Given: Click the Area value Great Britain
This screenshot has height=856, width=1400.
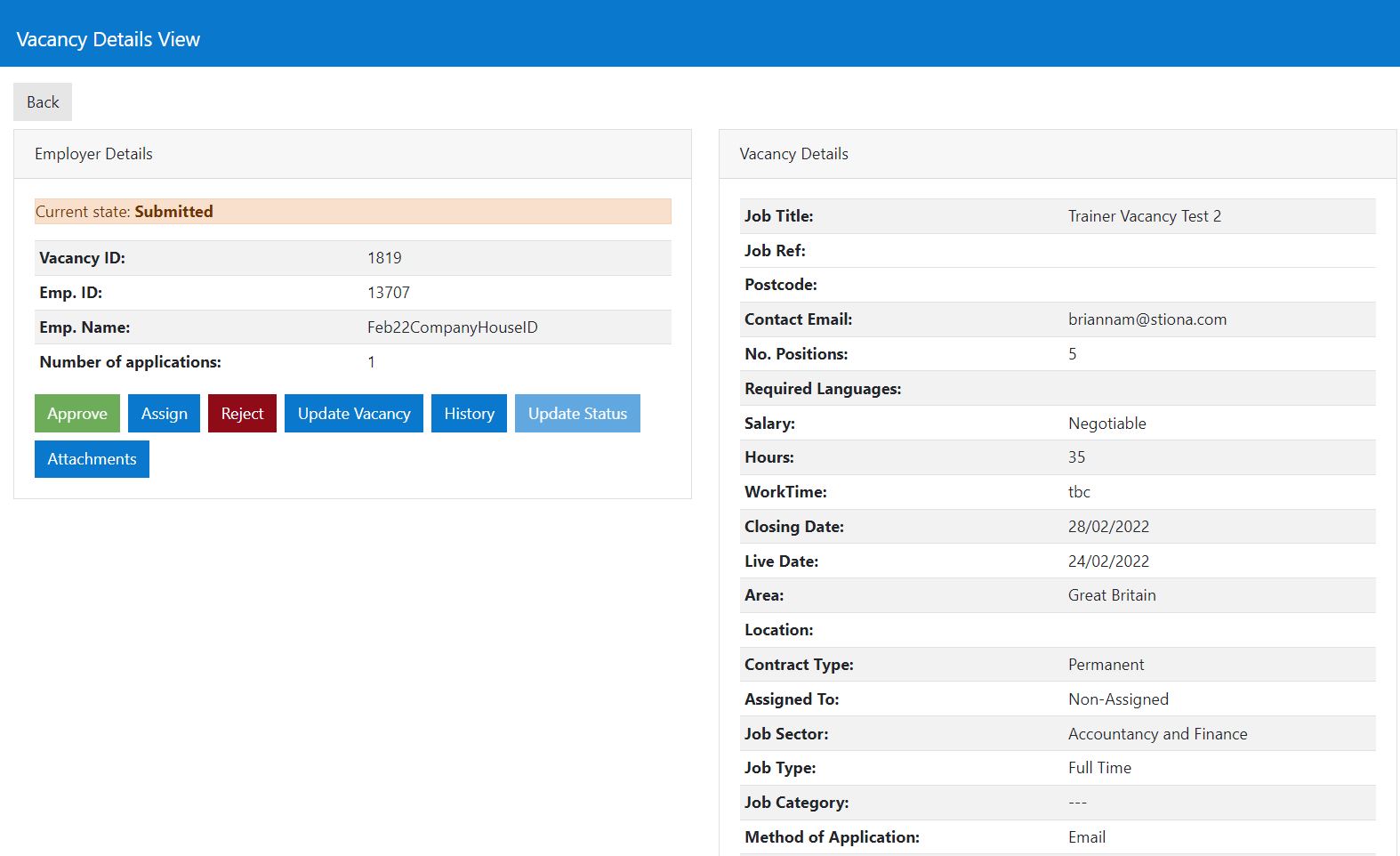Looking at the screenshot, I should click(1112, 595).
